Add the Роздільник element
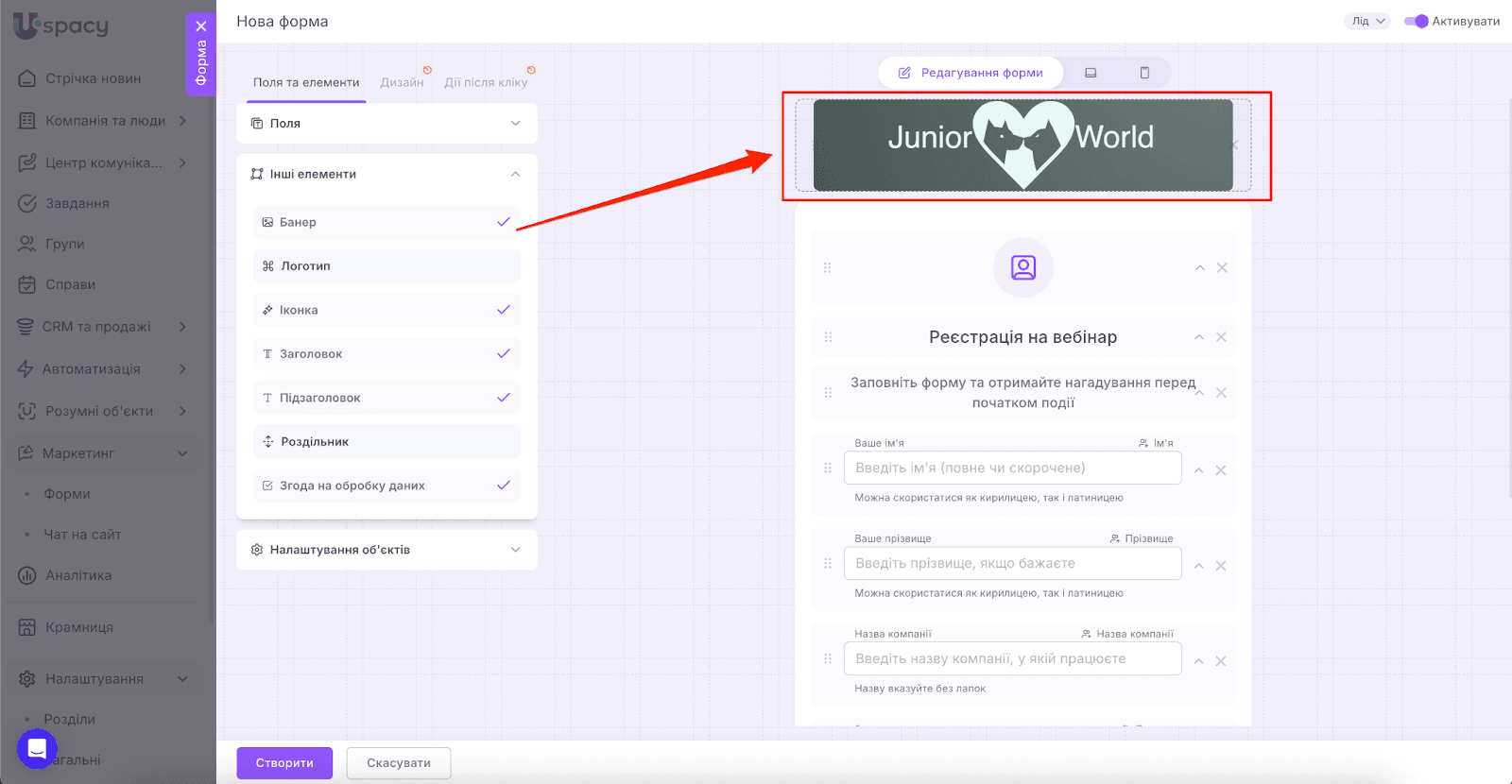Viewport: 1512px width, 784px height. coord(387,442)
